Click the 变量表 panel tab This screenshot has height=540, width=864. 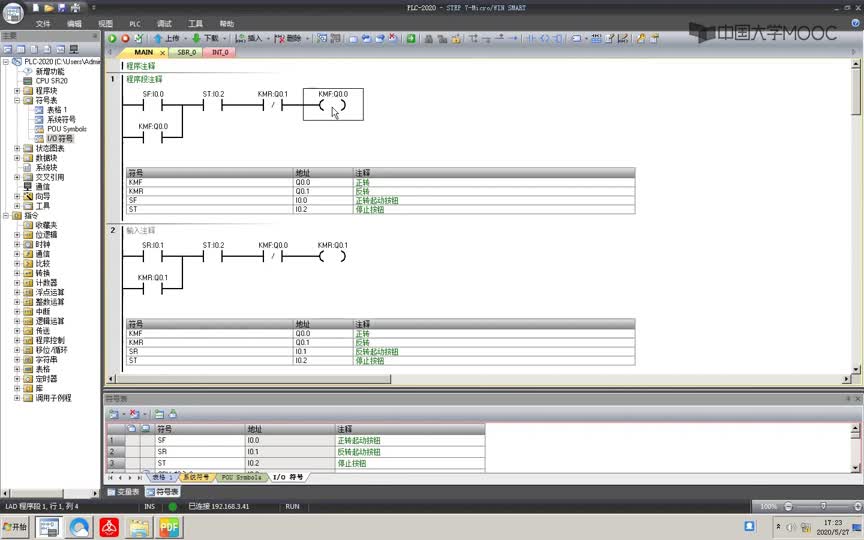(x=123, y=492)
